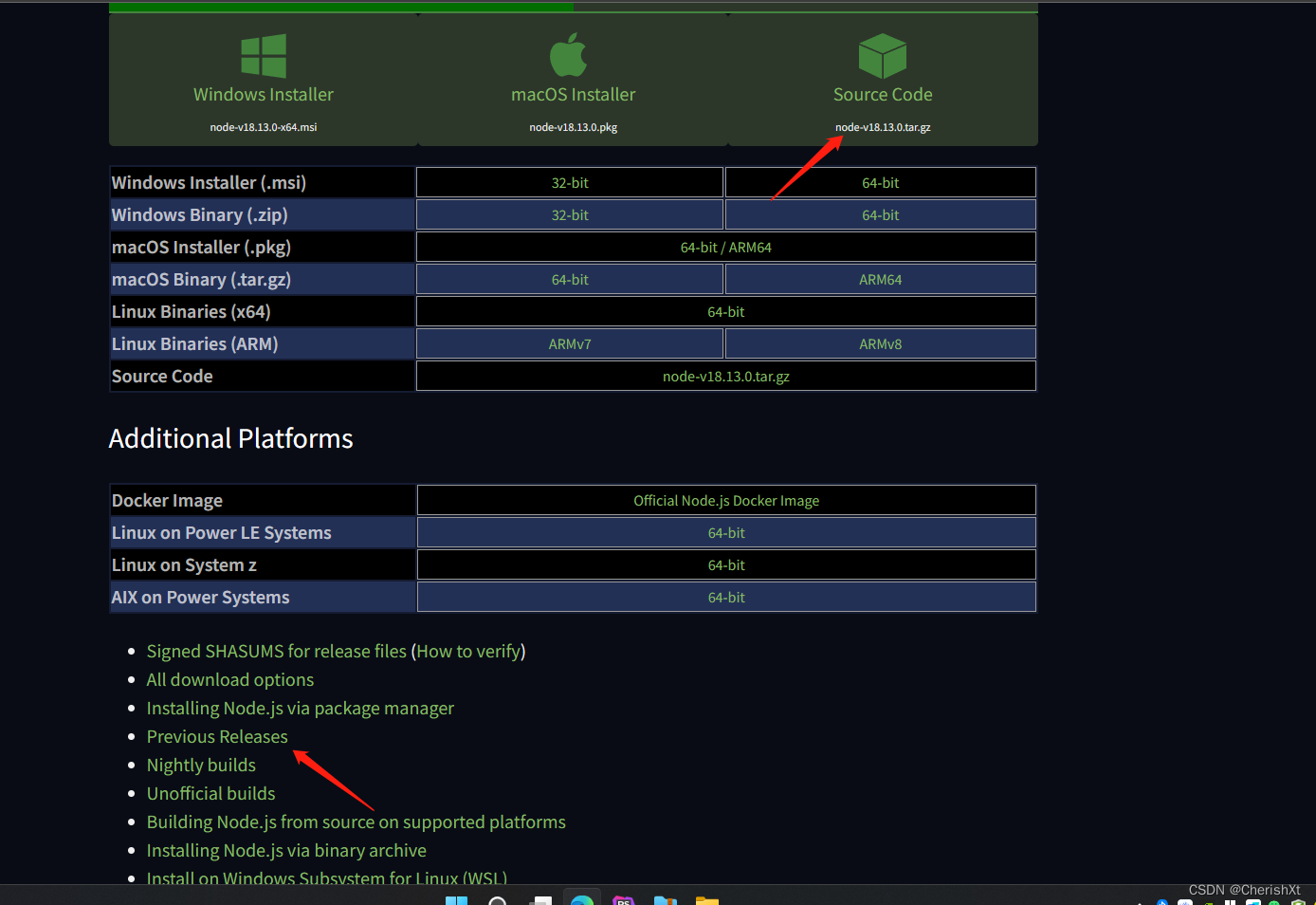Select 32-bit in Windows Installer (.msi) row
This screenshot has height=905, width=1316.
570,182
